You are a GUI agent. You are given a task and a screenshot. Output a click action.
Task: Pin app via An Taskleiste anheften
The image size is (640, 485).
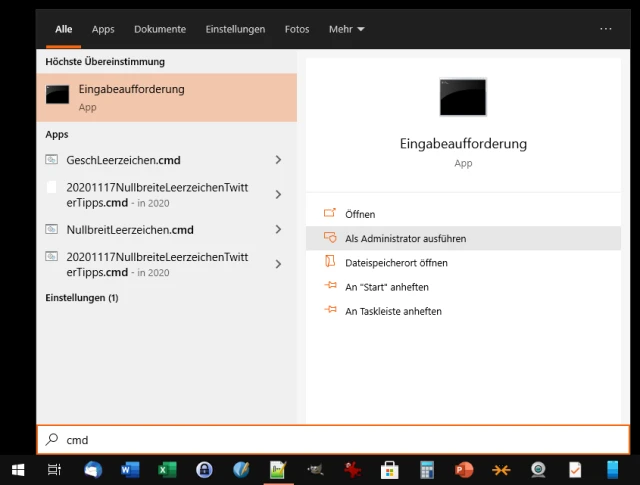tap(393, 311)
